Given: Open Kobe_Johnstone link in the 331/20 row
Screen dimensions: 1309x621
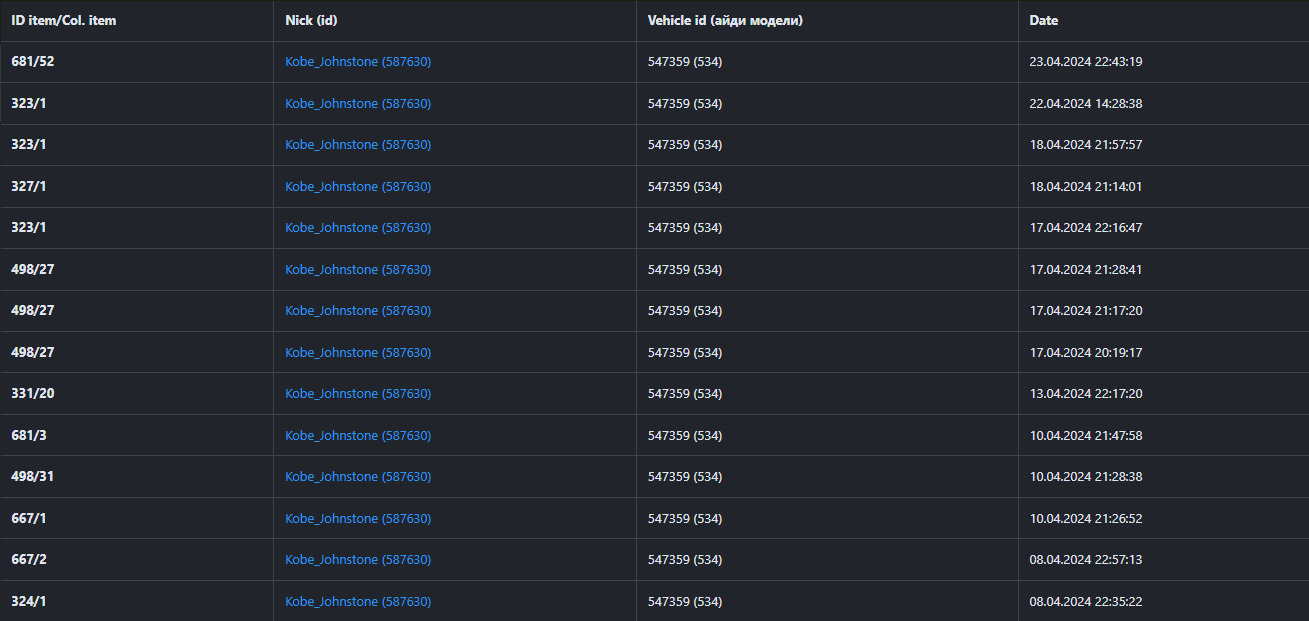Looking at the screenshot, I should click(358, 394).
